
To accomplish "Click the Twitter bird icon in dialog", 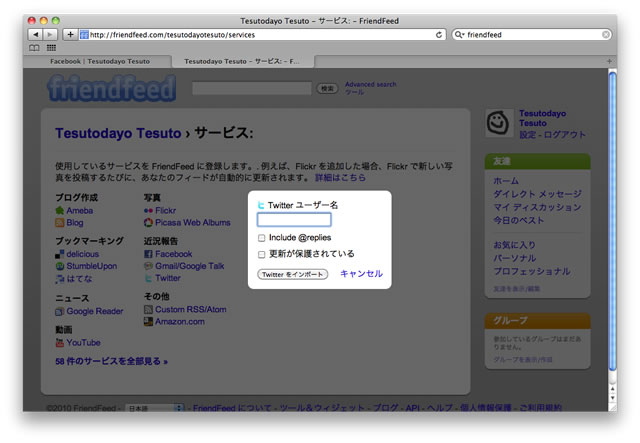I will [x=261, y=205].
